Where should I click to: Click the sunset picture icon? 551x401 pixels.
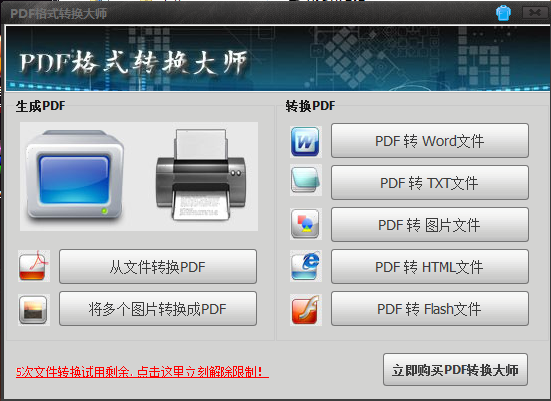[x=34, y=310]
